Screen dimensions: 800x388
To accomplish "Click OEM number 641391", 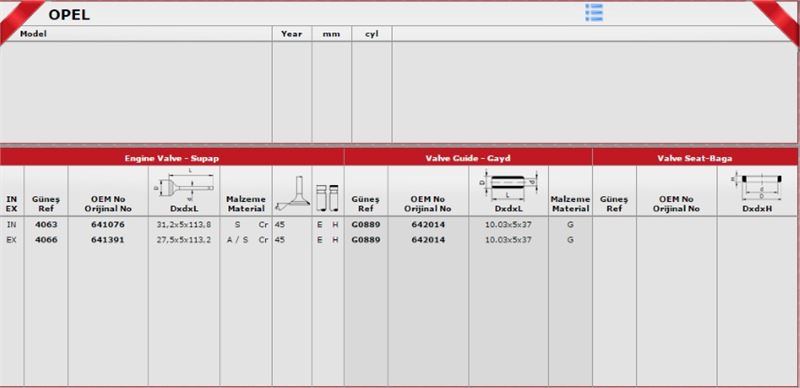I will point(108,239).
